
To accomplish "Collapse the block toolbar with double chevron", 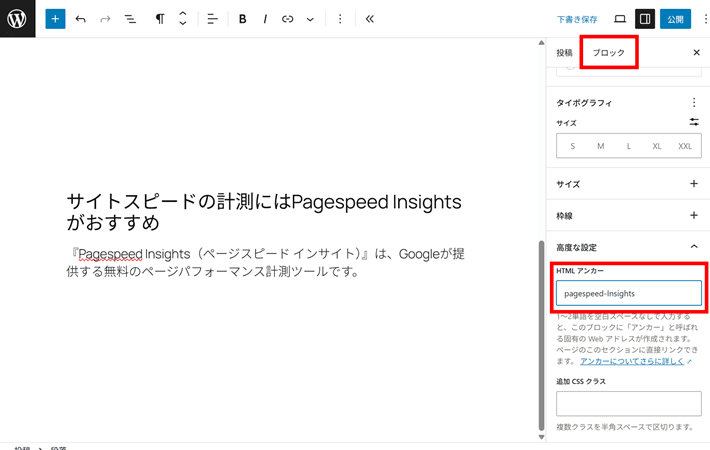I will [369, 19].
